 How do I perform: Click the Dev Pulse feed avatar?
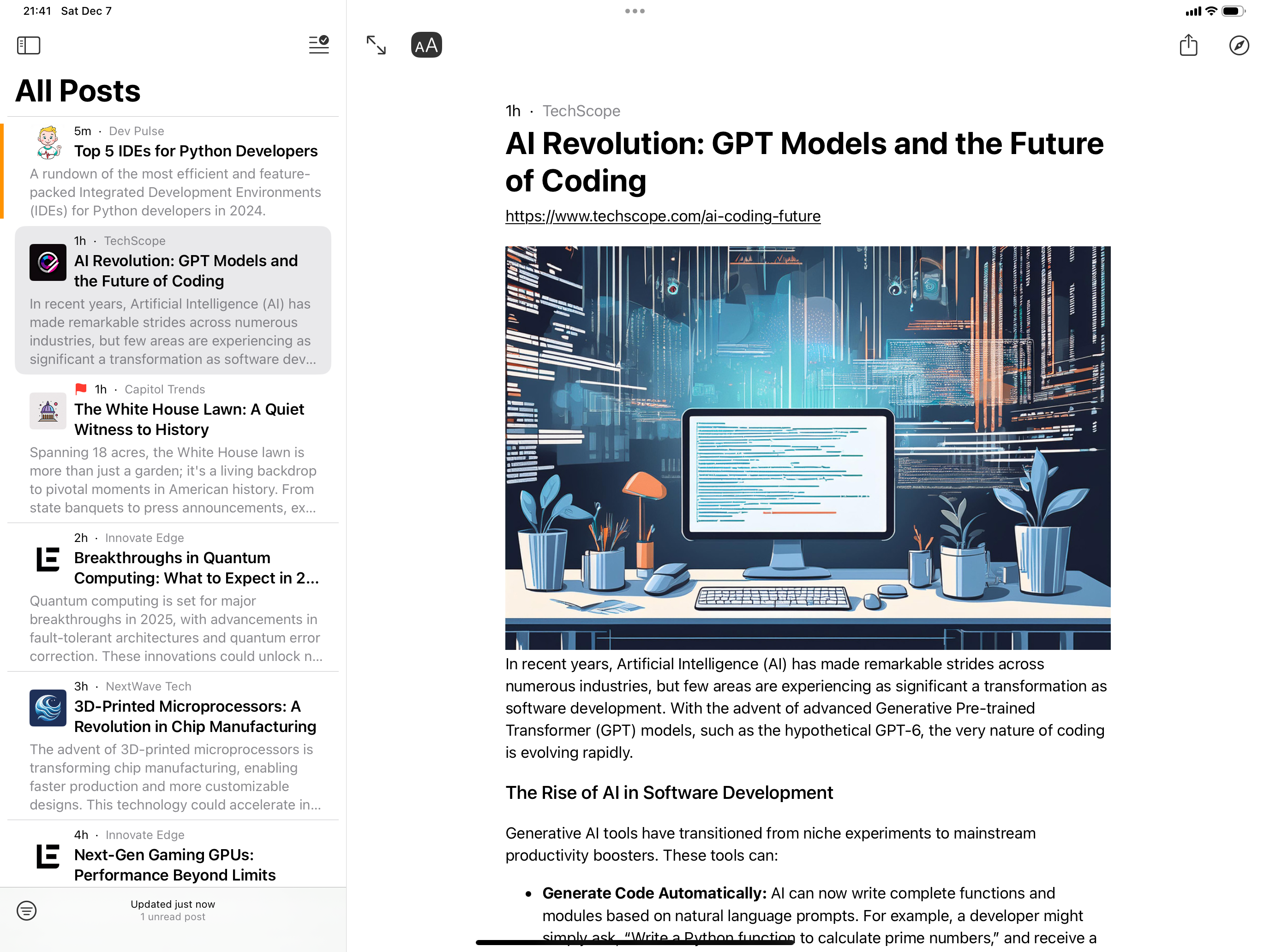[48, 143]
